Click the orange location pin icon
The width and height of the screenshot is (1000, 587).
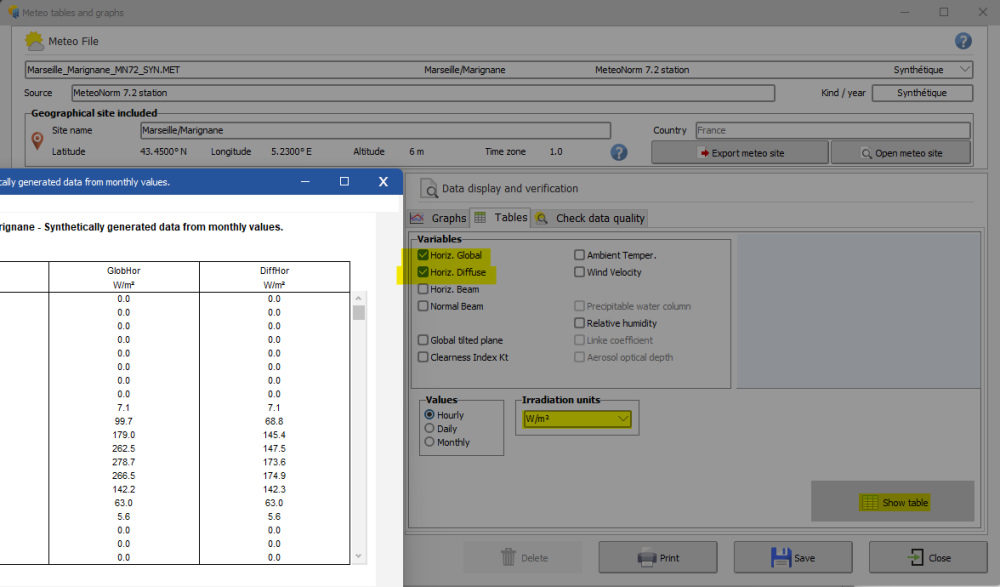click(x=37, y=141)
